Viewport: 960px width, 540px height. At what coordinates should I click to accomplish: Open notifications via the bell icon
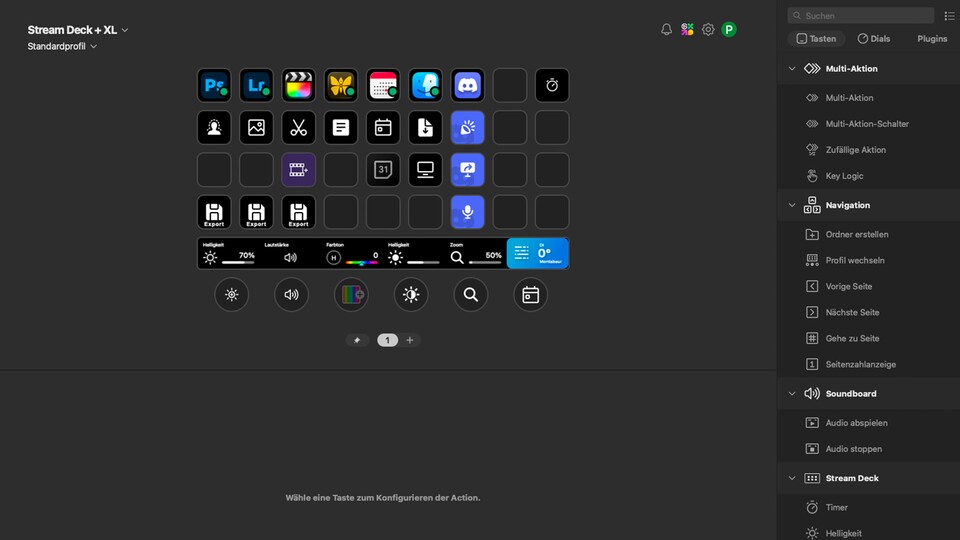click(667, 30)
